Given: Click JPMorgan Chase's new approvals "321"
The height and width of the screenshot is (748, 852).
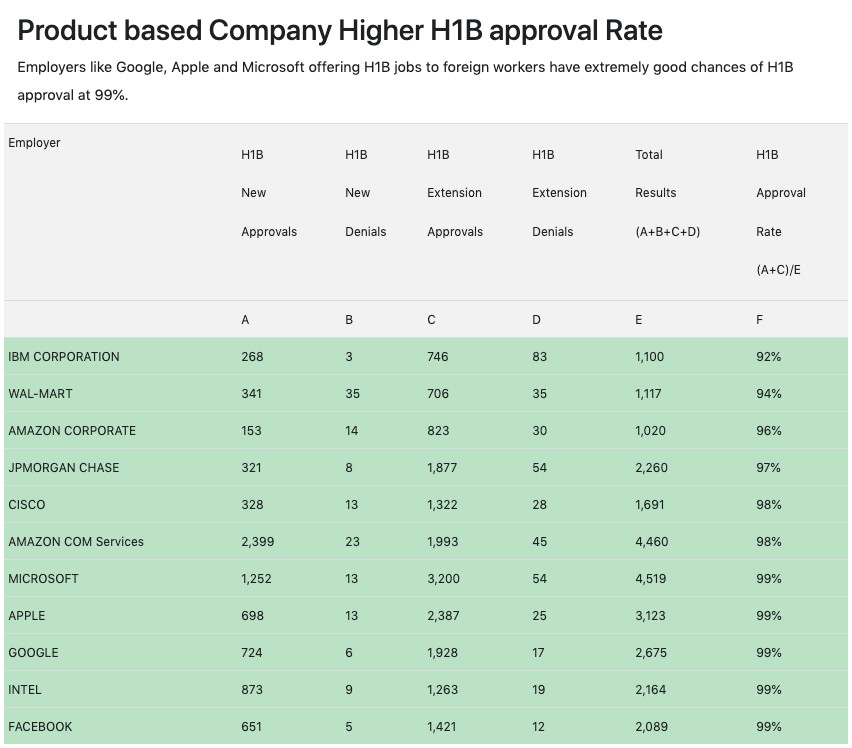Looking at the screenshot, I should (x=252, y=468).
